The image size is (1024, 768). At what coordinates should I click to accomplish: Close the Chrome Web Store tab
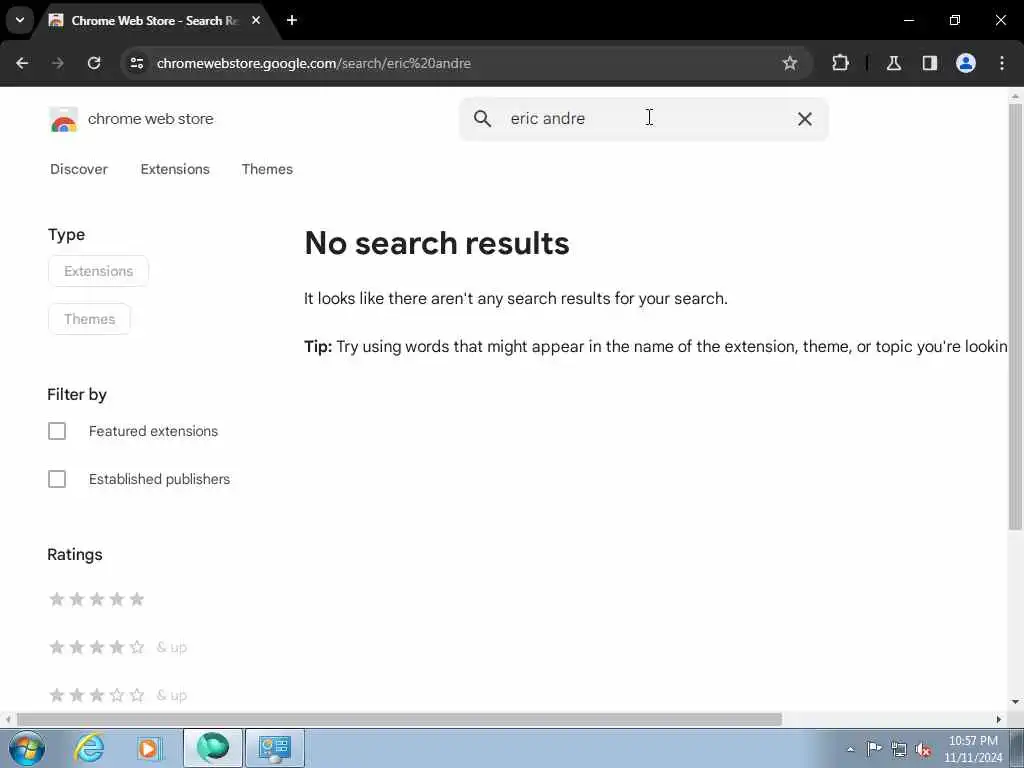256,20
